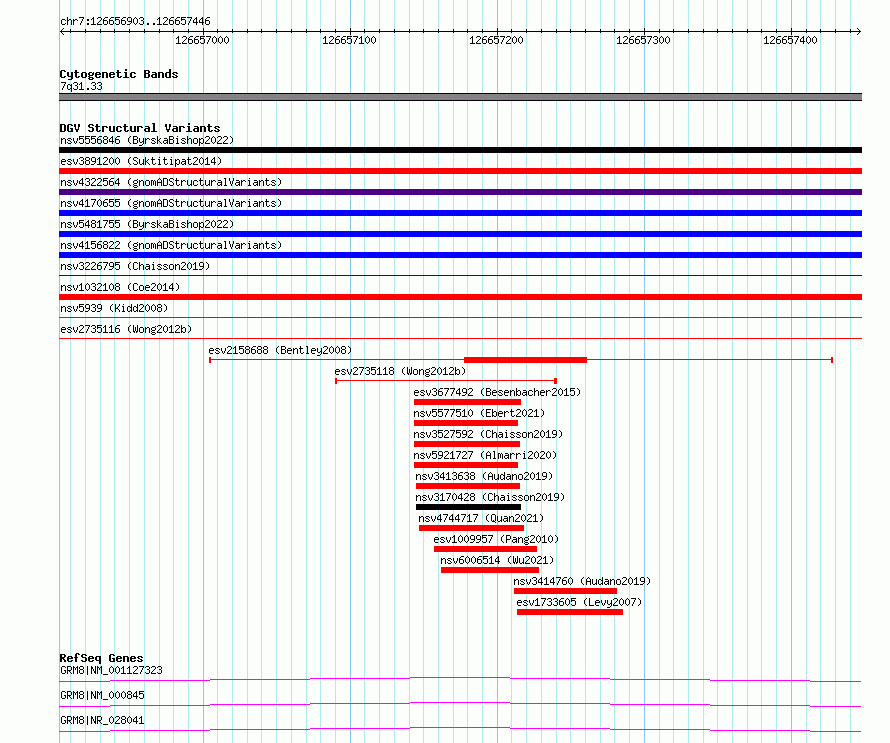Click nsv6006514 (Wu2021) variant label

(x=497, y=560)
